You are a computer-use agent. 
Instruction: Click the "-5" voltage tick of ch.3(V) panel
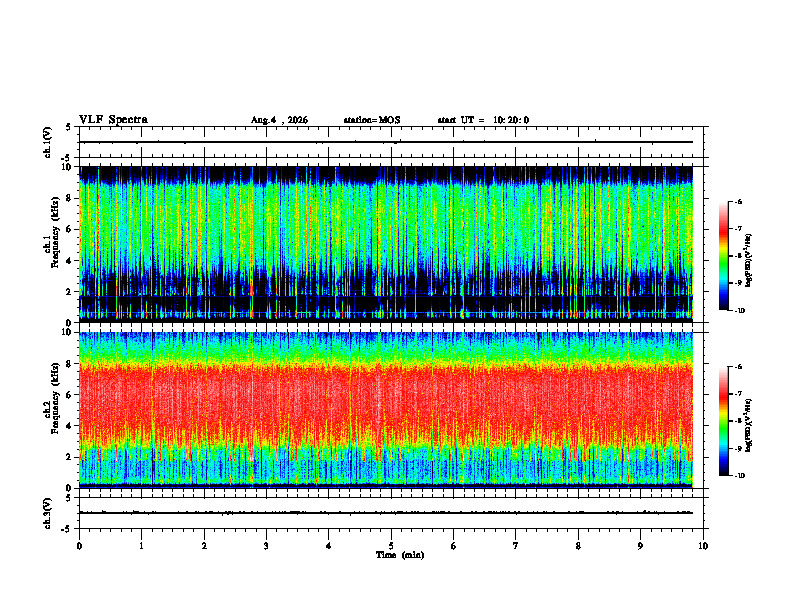(66, 529)
